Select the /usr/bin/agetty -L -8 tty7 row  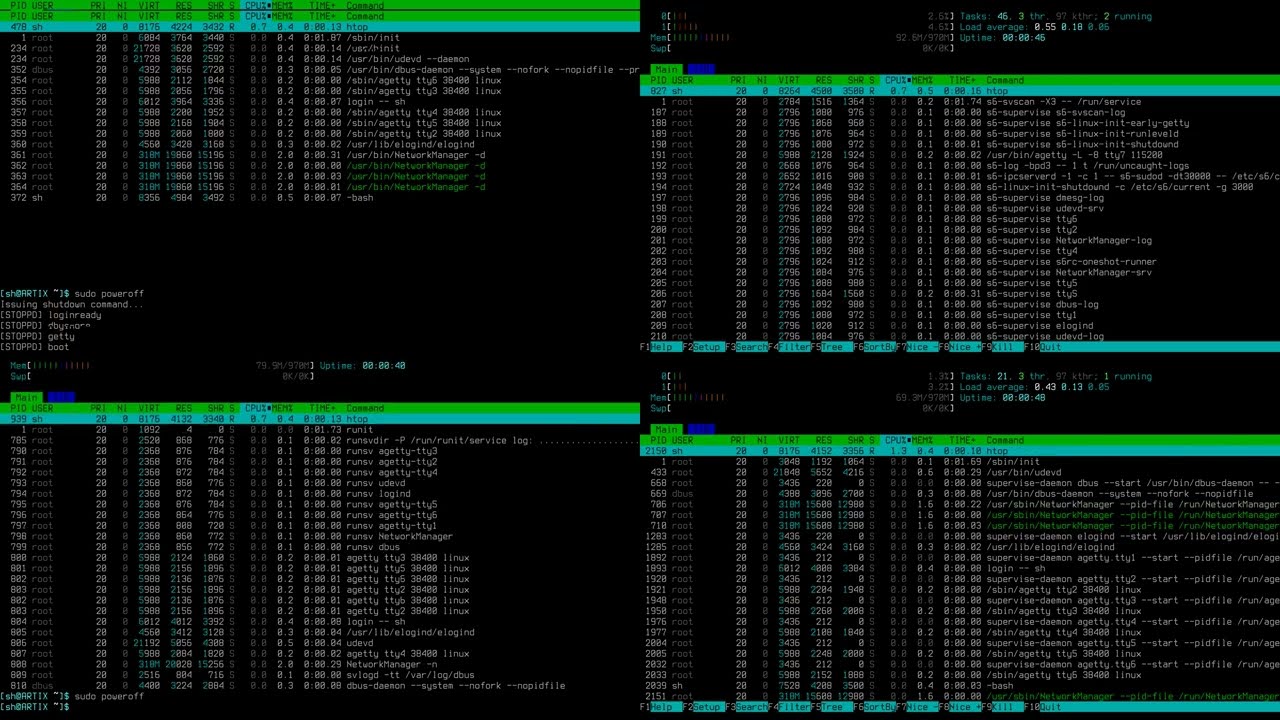[x=960, y=155]
